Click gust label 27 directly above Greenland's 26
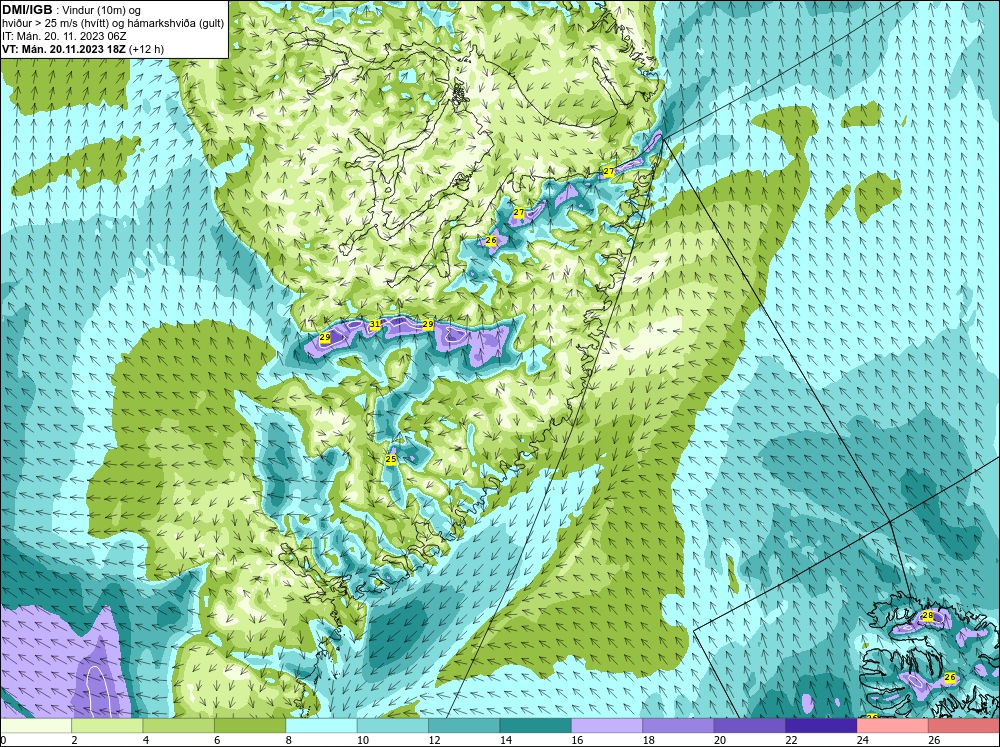Screen dimensions: 1000x747 tap(518, 212)
